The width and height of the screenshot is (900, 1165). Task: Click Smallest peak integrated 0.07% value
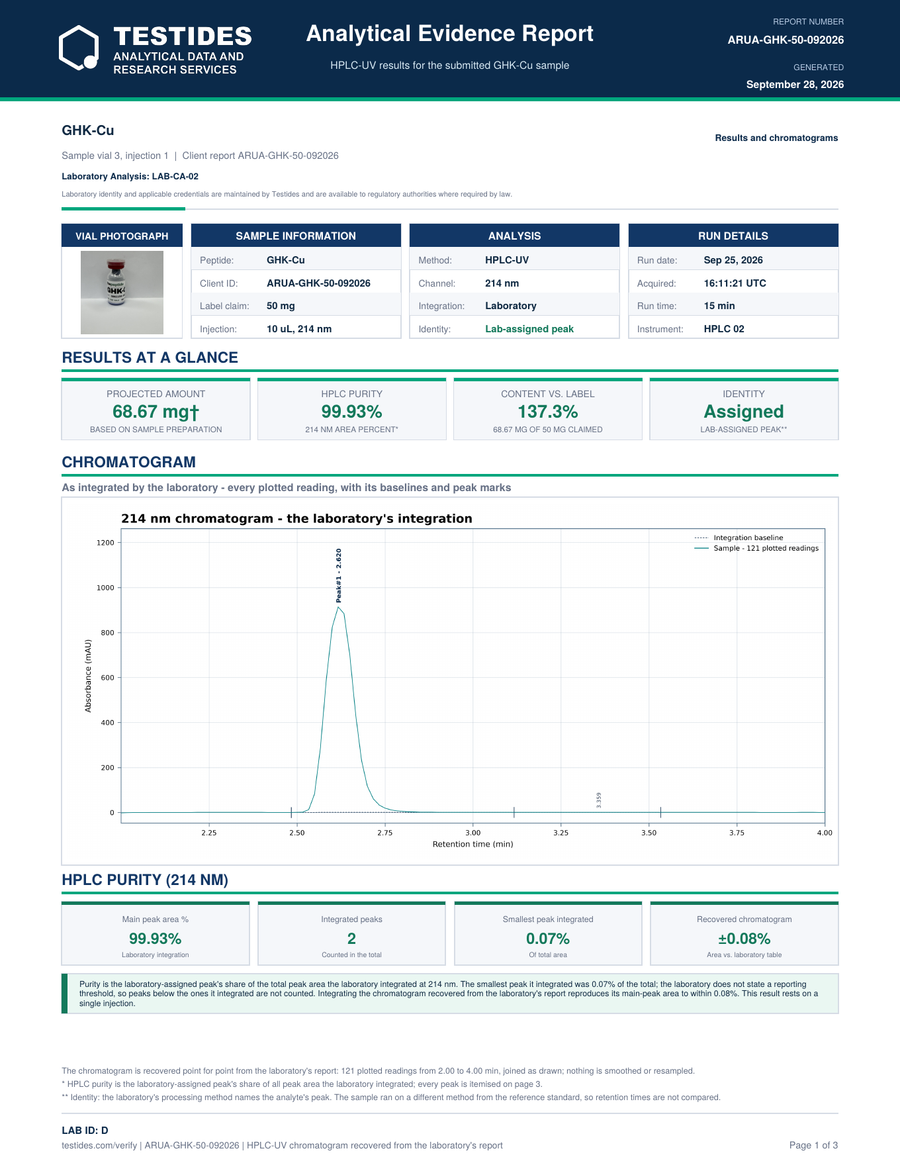pyautogui.click(x=548, y=938)
